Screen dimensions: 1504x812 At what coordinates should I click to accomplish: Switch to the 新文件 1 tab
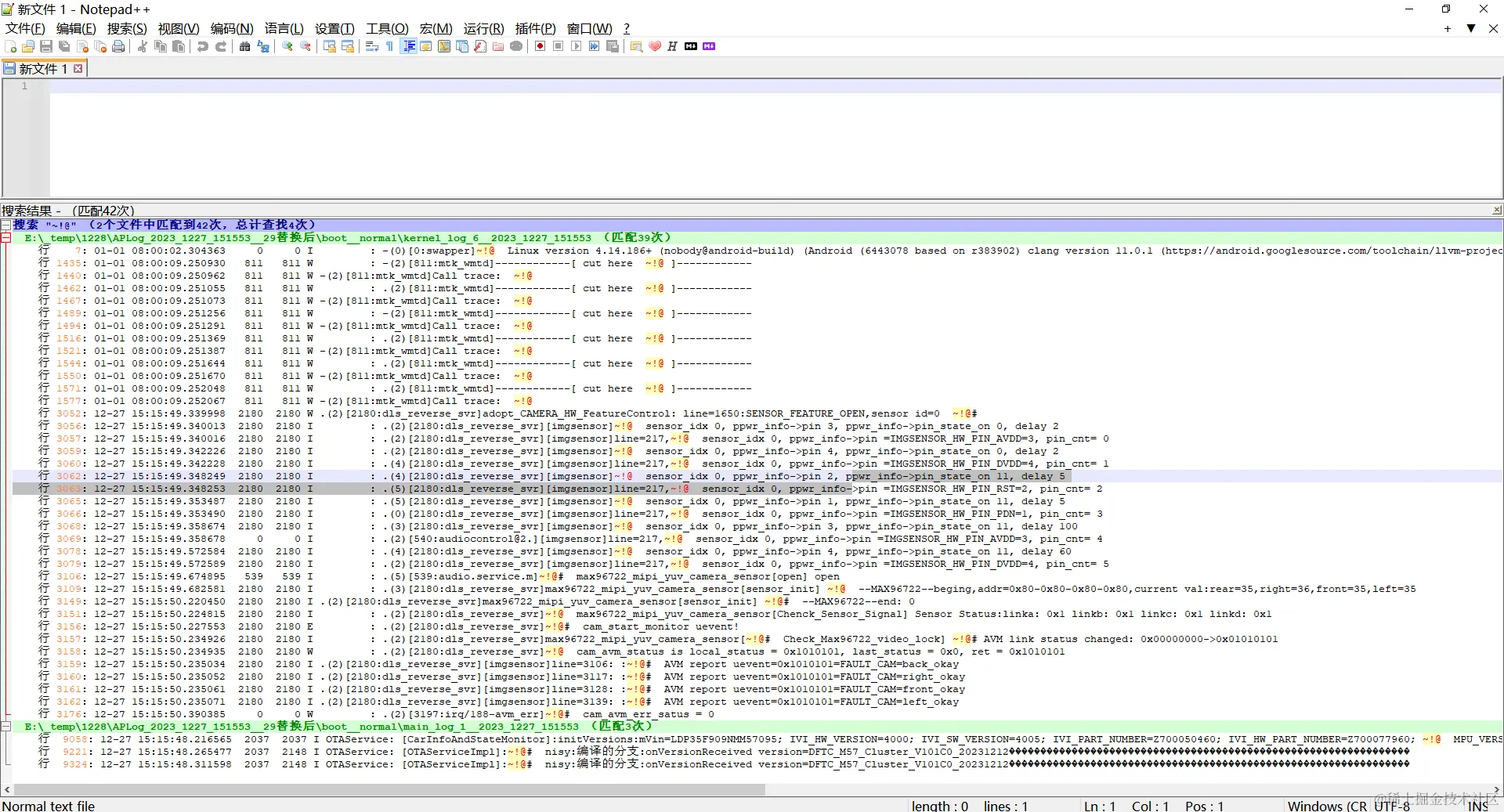point(42,69)
